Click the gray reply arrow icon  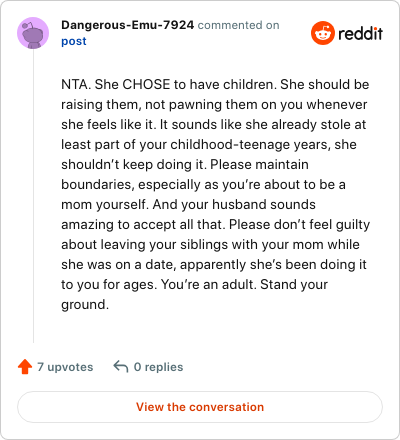click(121, 366)
